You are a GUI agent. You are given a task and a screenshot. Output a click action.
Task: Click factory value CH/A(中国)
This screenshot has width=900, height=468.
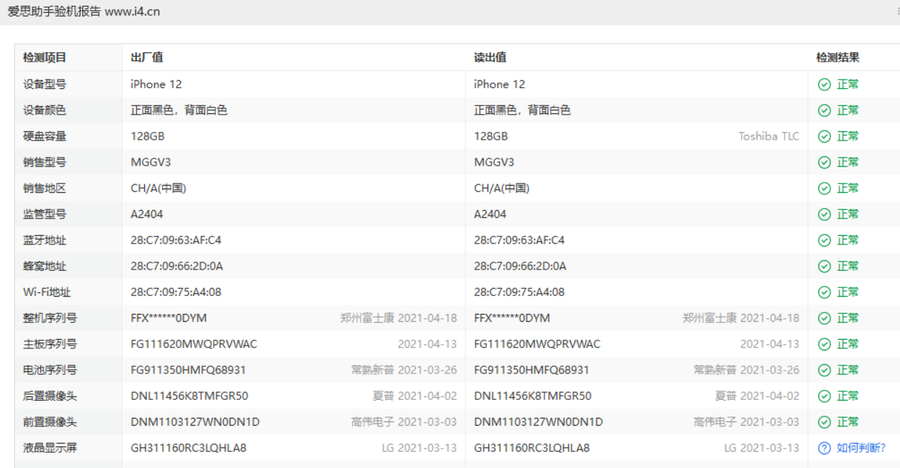point(158,188)
